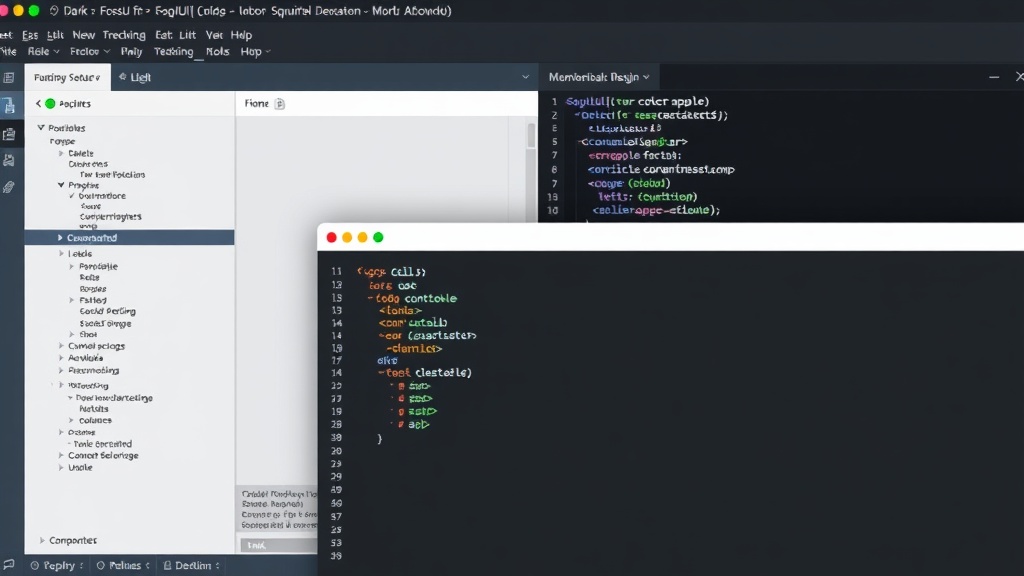Click the icon beside the "Light" tab label
This screenshot has width=1024, height=576.
pyautogui.click(x=123, y=77)
